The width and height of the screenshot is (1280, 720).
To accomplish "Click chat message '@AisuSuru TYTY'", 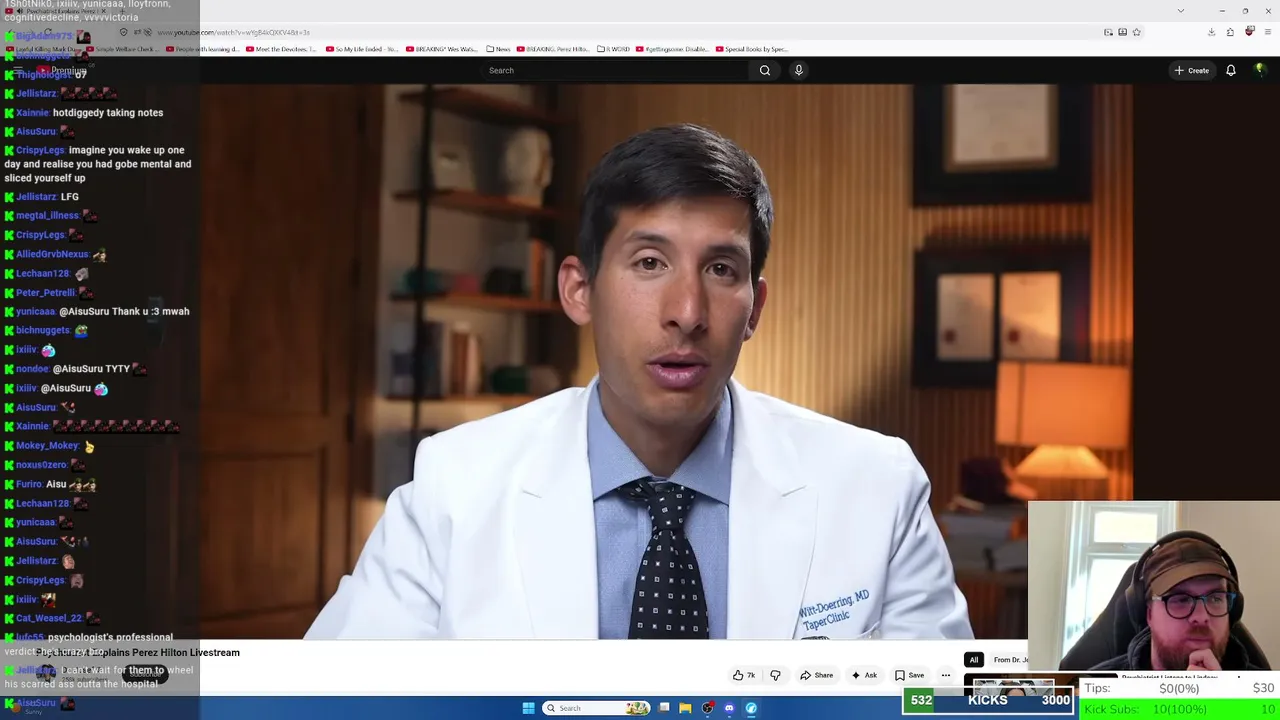I will (91, 369).
